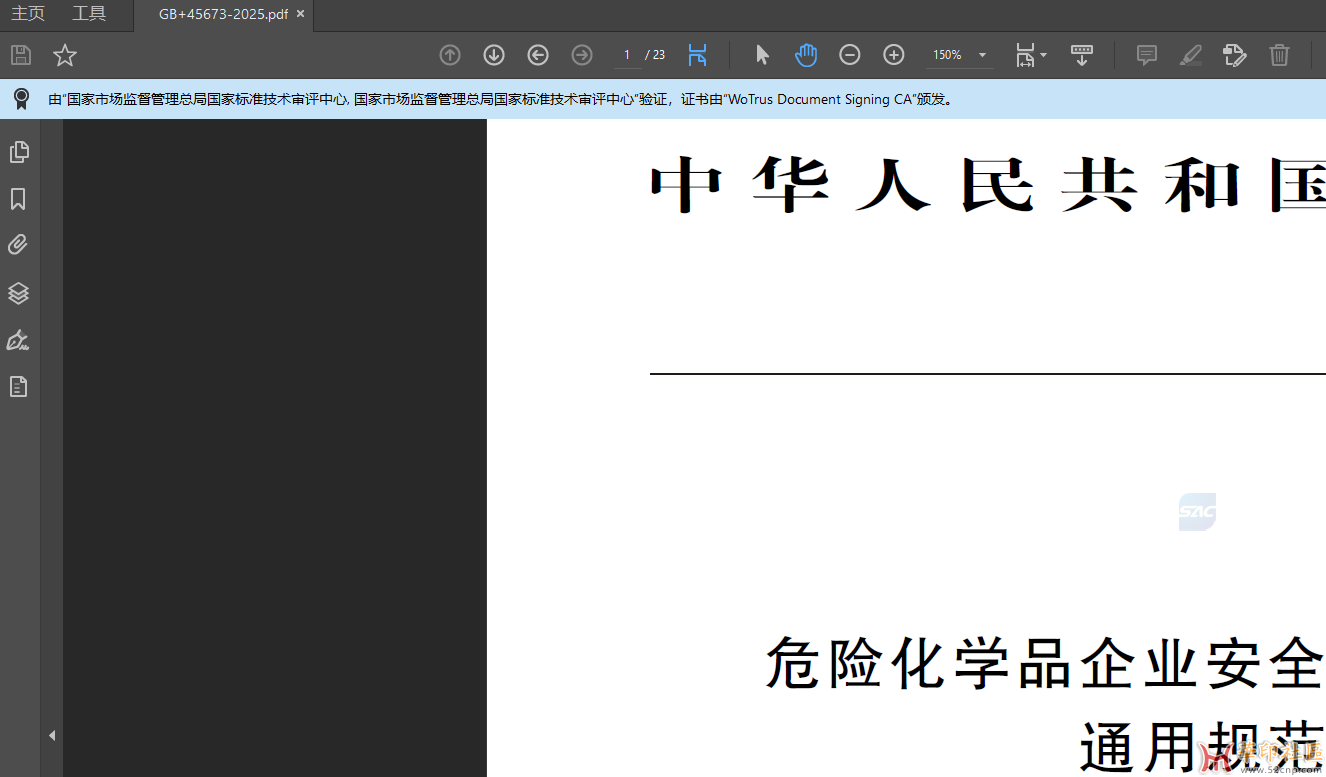Image resolution: width=1326 pixels, height=777 pixels.
Task: Go to the next page arrow
Action: pyautogui.click(x=494, y=55)
